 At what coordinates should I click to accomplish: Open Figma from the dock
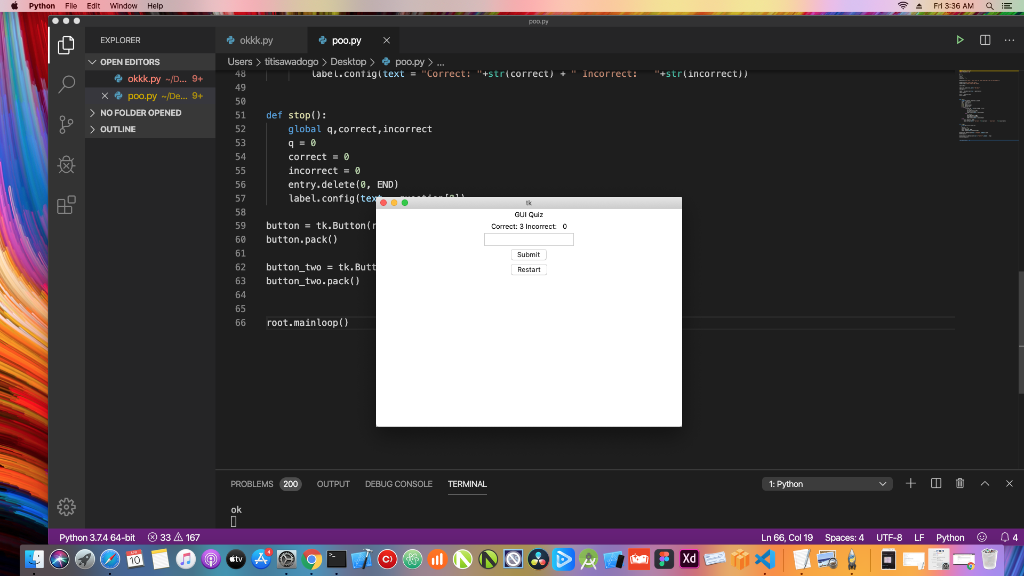[x=664, y=559]
